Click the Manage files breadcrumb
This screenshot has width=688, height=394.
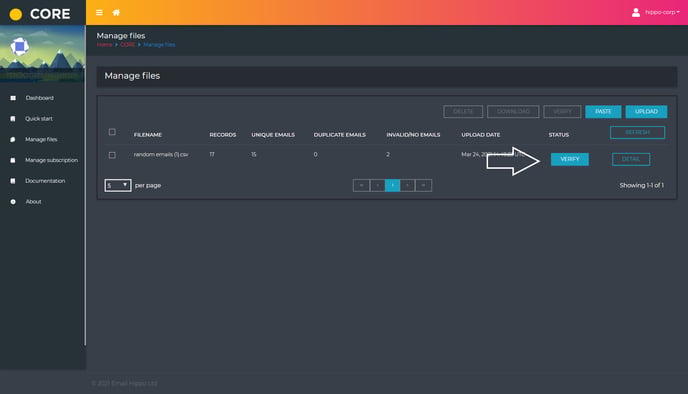pos(159,45)
